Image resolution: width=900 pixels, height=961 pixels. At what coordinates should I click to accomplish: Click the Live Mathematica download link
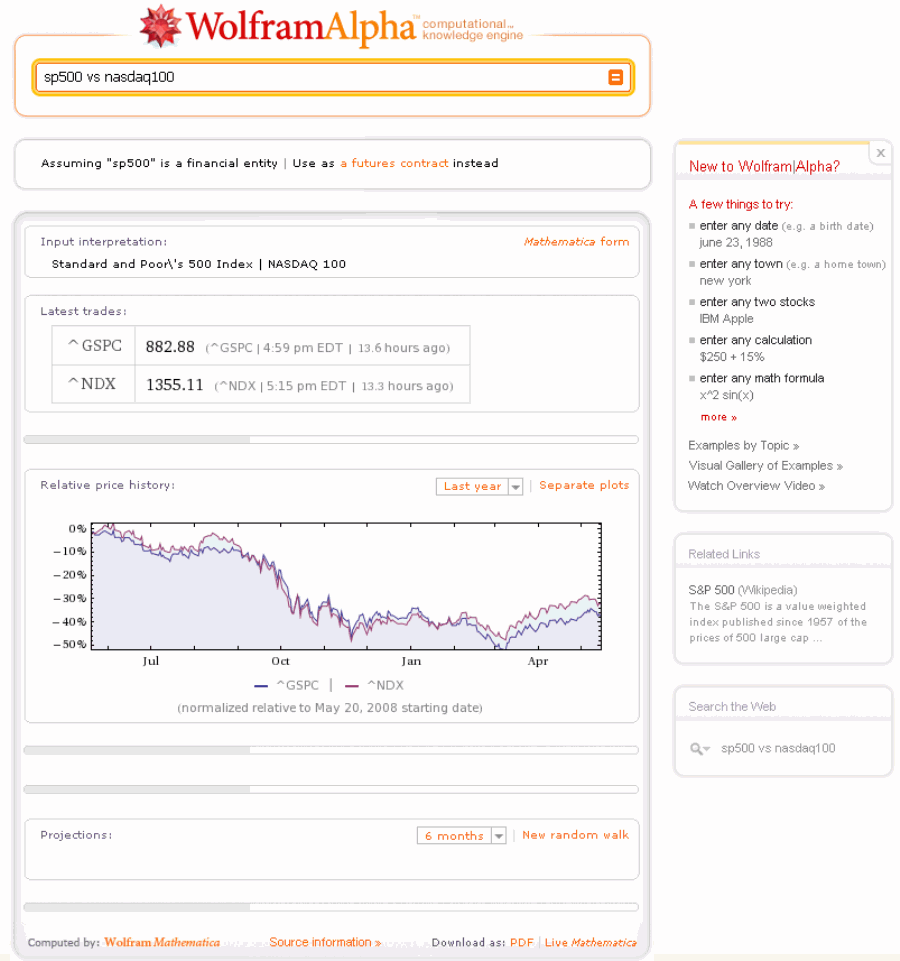tap(590, 943)
